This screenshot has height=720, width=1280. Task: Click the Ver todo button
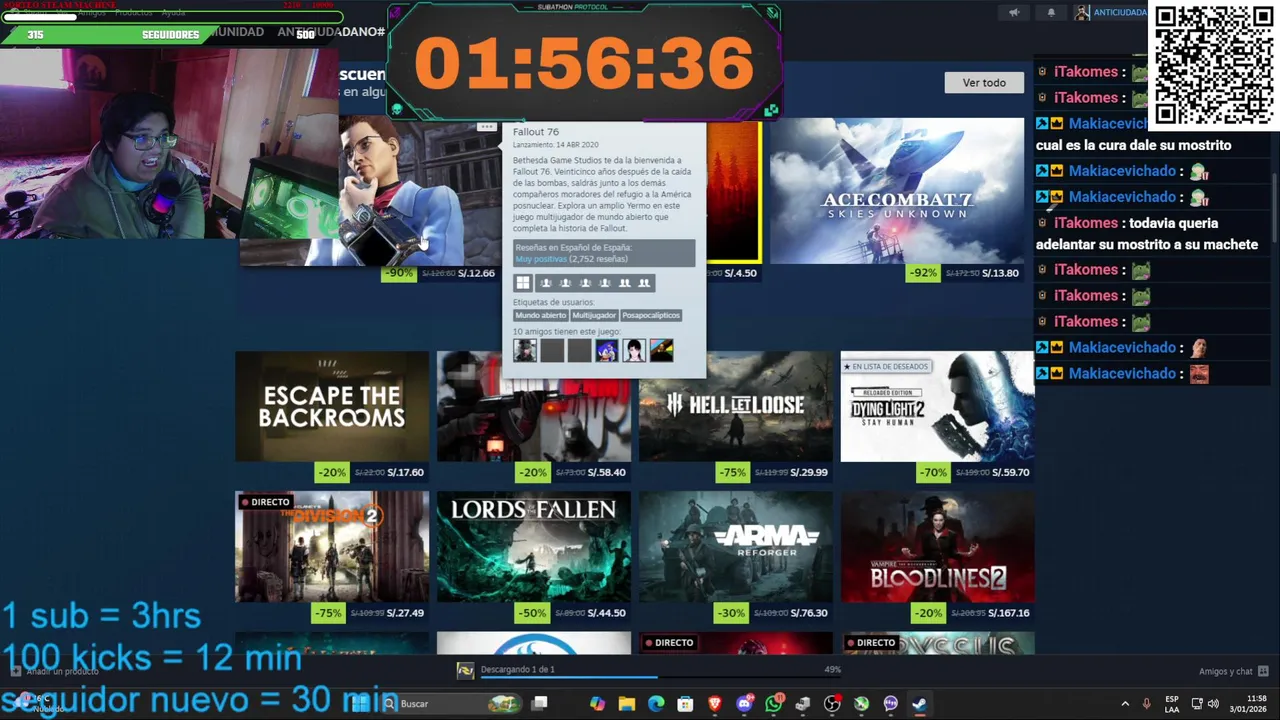pos(984,83)
